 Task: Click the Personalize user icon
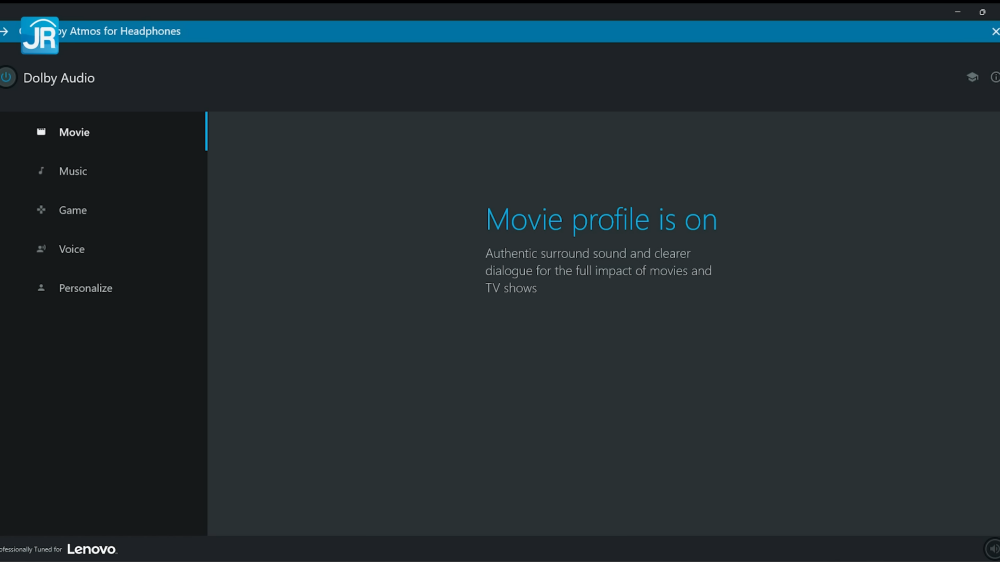(x=41, y=288)
